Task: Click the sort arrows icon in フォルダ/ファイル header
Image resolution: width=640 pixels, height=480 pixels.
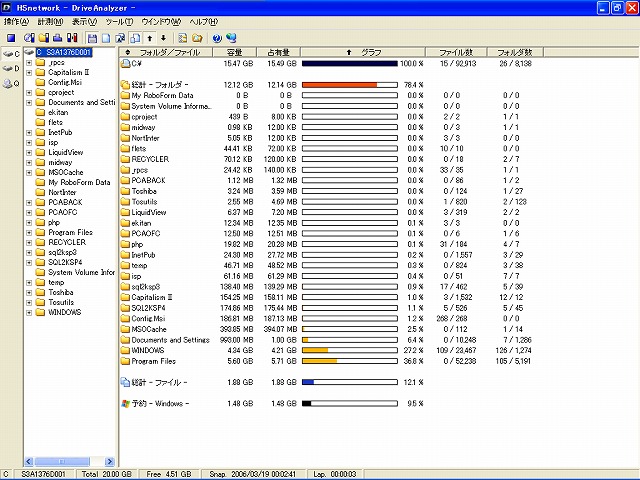Action: pos(128,52)
